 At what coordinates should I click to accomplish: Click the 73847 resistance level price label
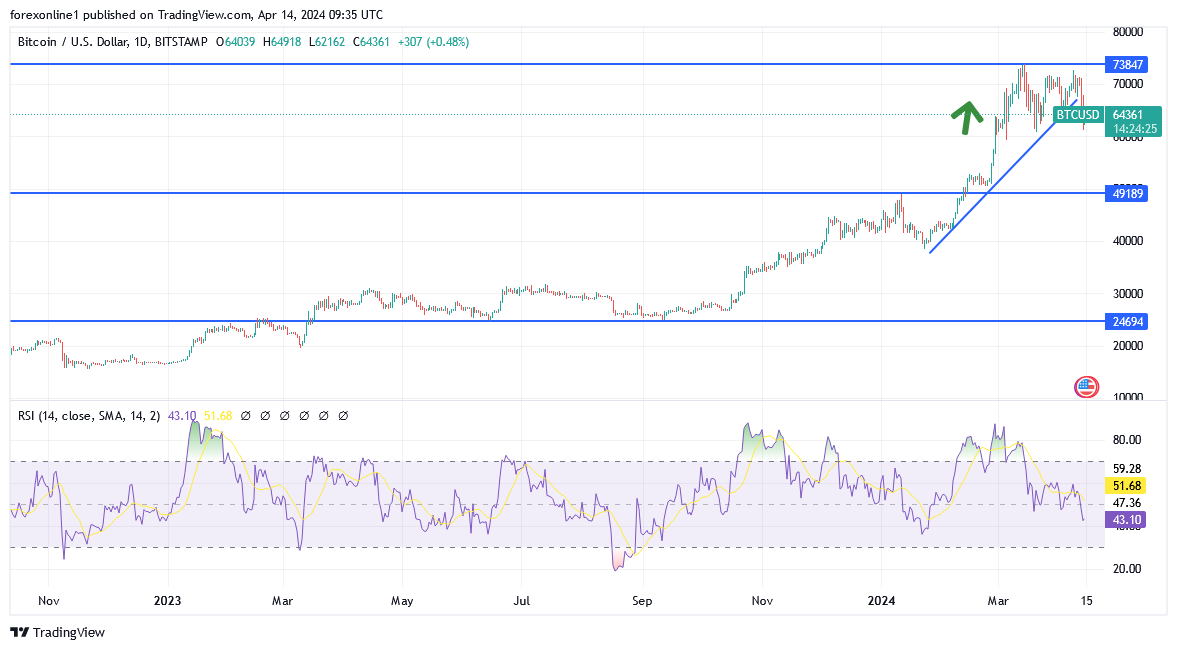tap(1126, 63)
